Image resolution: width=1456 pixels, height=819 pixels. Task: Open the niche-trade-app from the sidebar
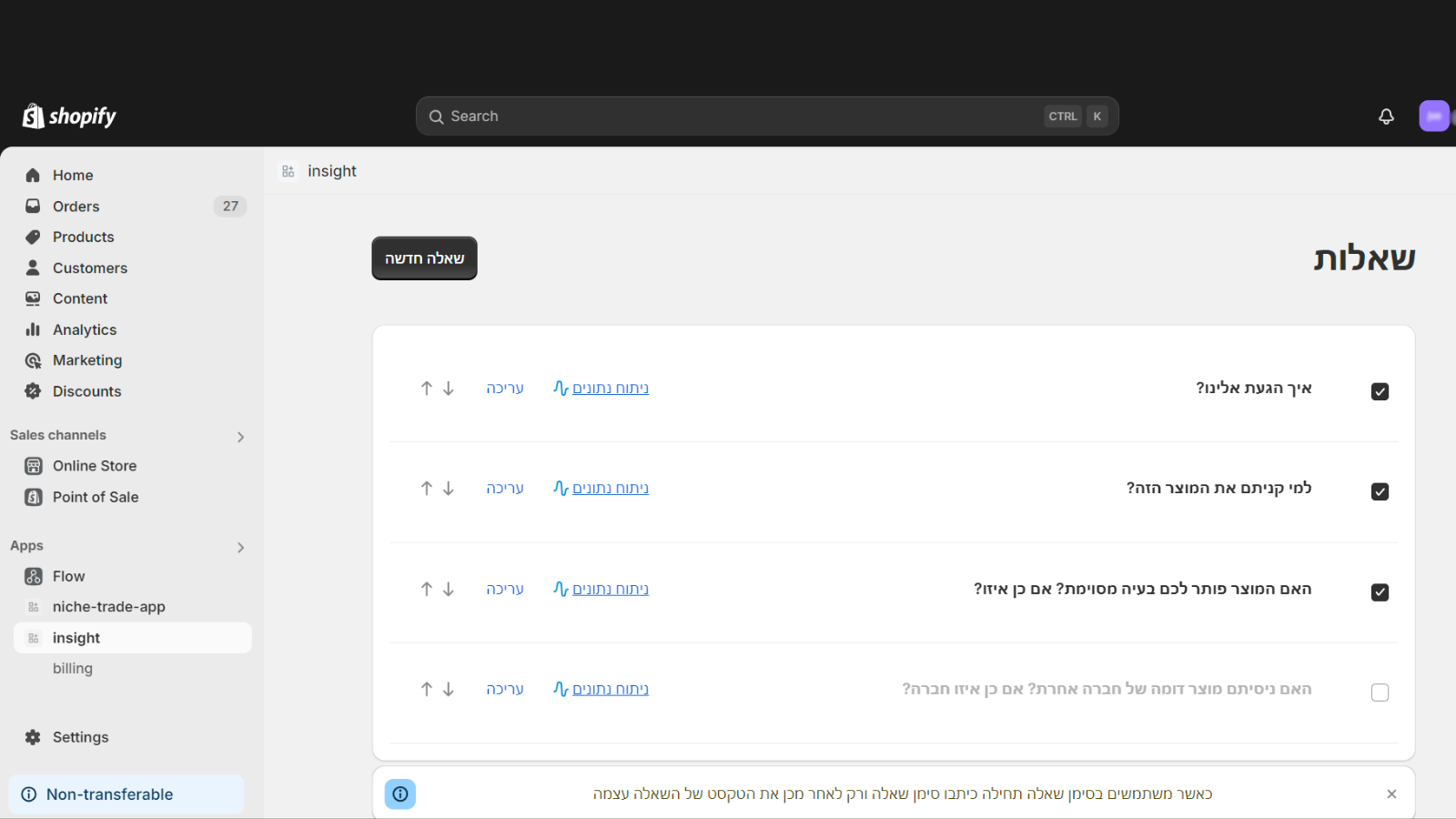[108, 606]
